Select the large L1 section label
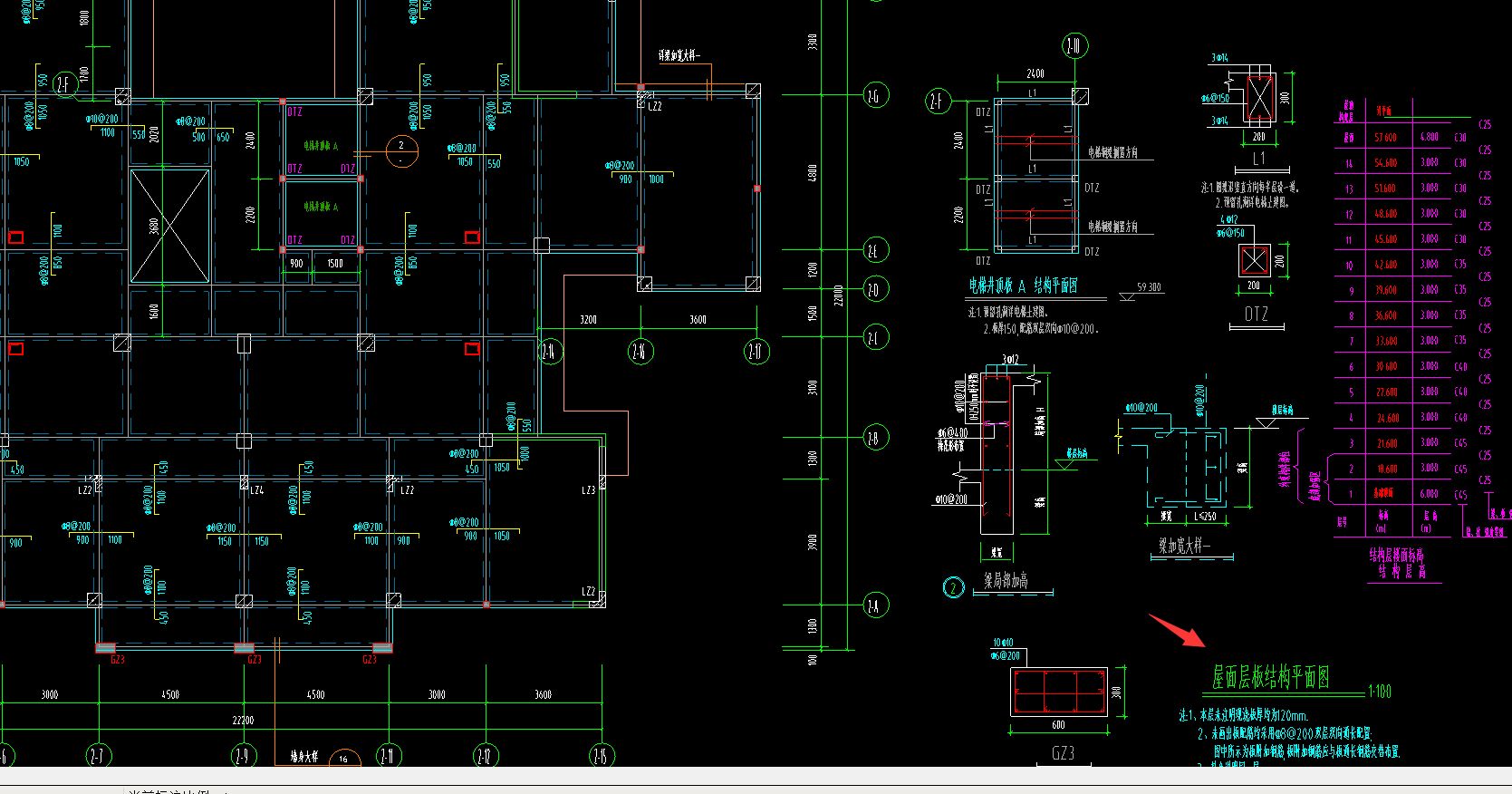 [1259, 159]
